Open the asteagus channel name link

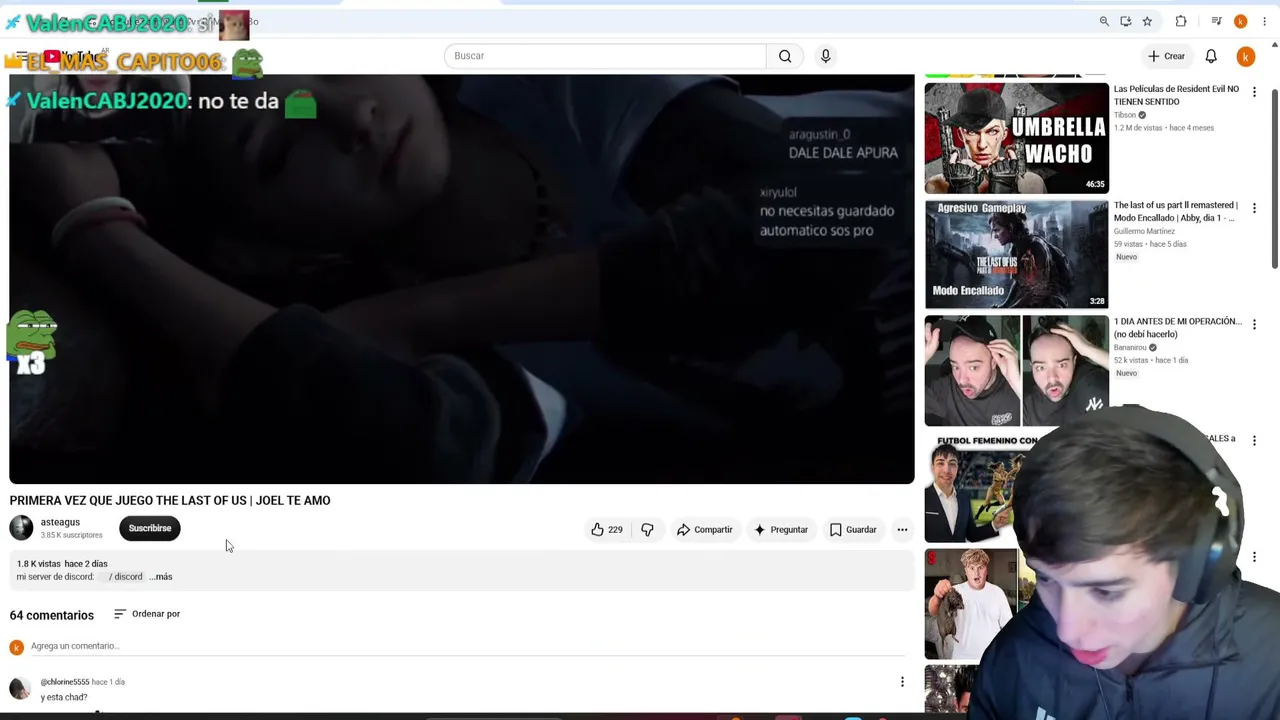[x=60, y=522]
